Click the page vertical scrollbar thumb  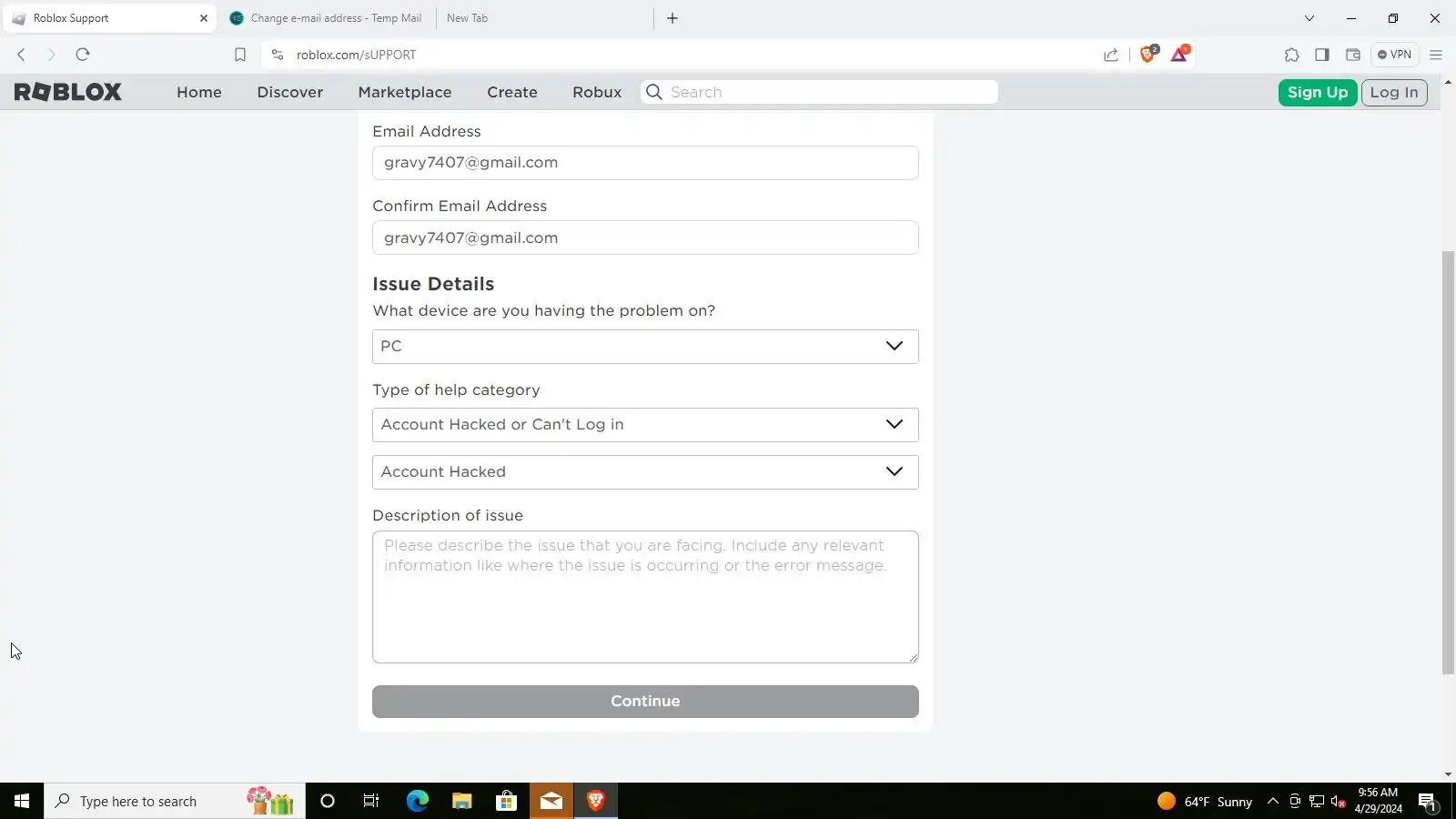click(1448, 462)
